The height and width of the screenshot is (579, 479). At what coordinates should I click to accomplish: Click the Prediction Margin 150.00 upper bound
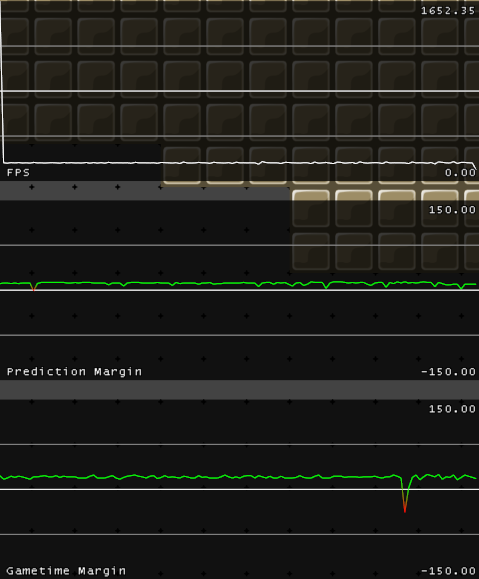click(x=452, y=210)
